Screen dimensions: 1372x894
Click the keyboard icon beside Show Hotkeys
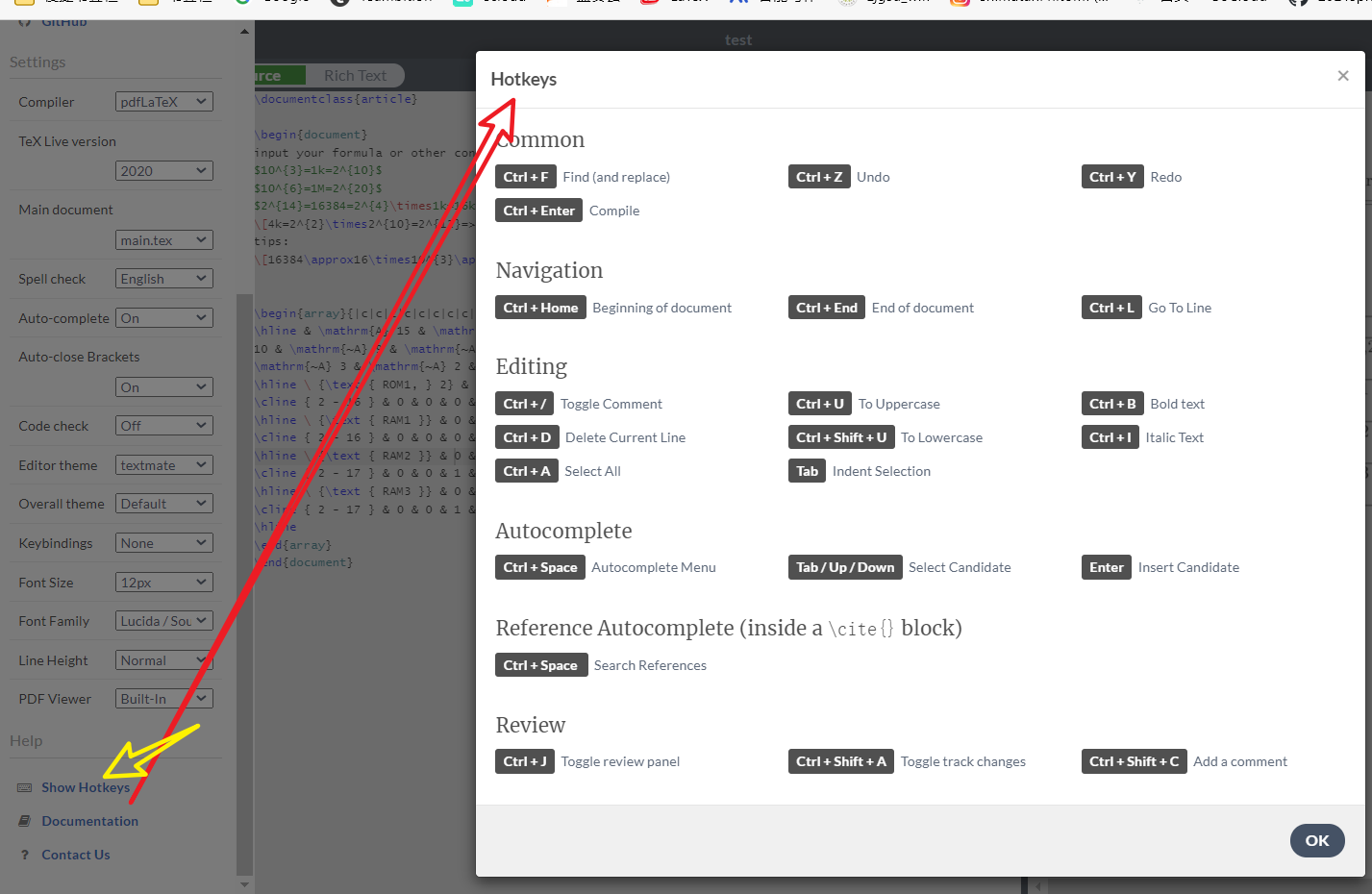point(25,786)
